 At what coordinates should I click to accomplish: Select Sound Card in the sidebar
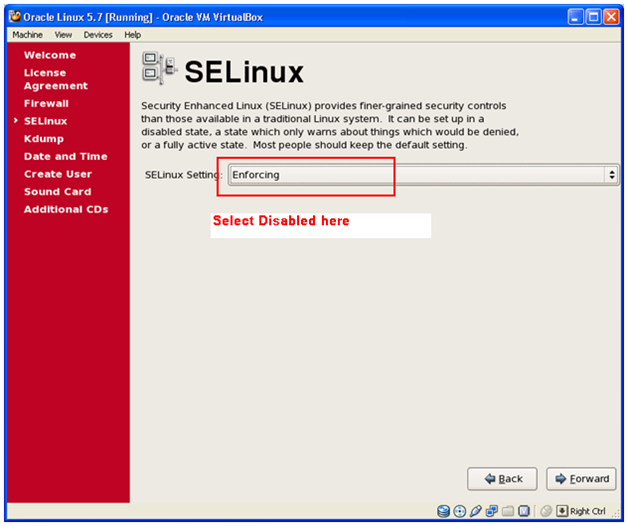(58, 191)
